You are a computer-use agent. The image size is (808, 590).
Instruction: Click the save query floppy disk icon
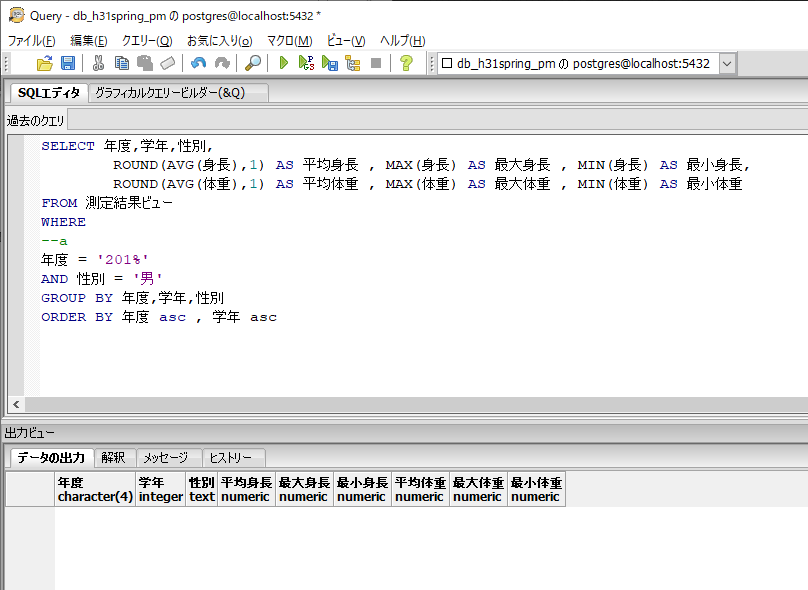(x=68, y=63)
